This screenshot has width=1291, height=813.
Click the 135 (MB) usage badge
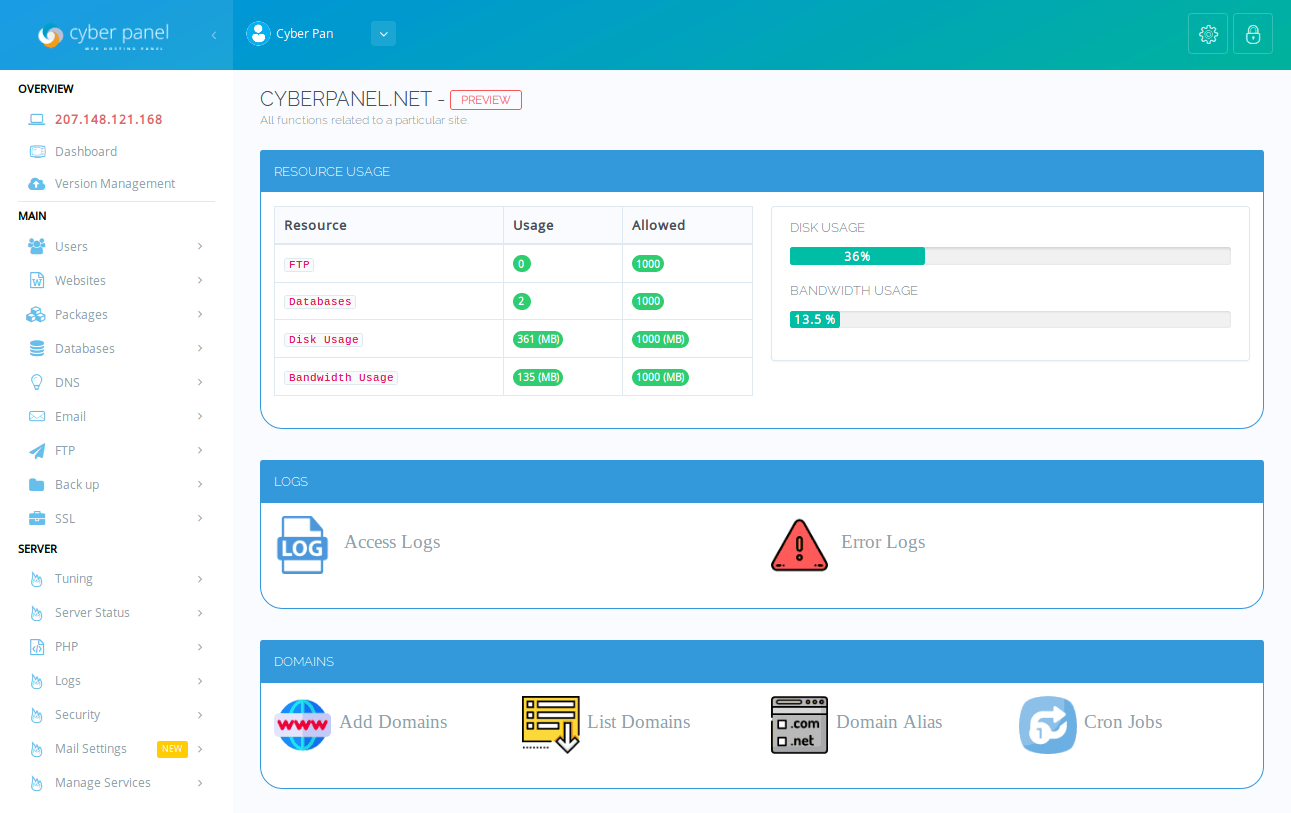538,378
